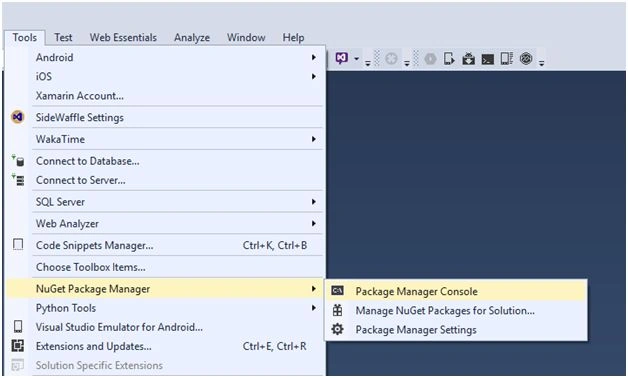
Task: Expand the SQL Server submenu arrow
Action: (314, 201)
